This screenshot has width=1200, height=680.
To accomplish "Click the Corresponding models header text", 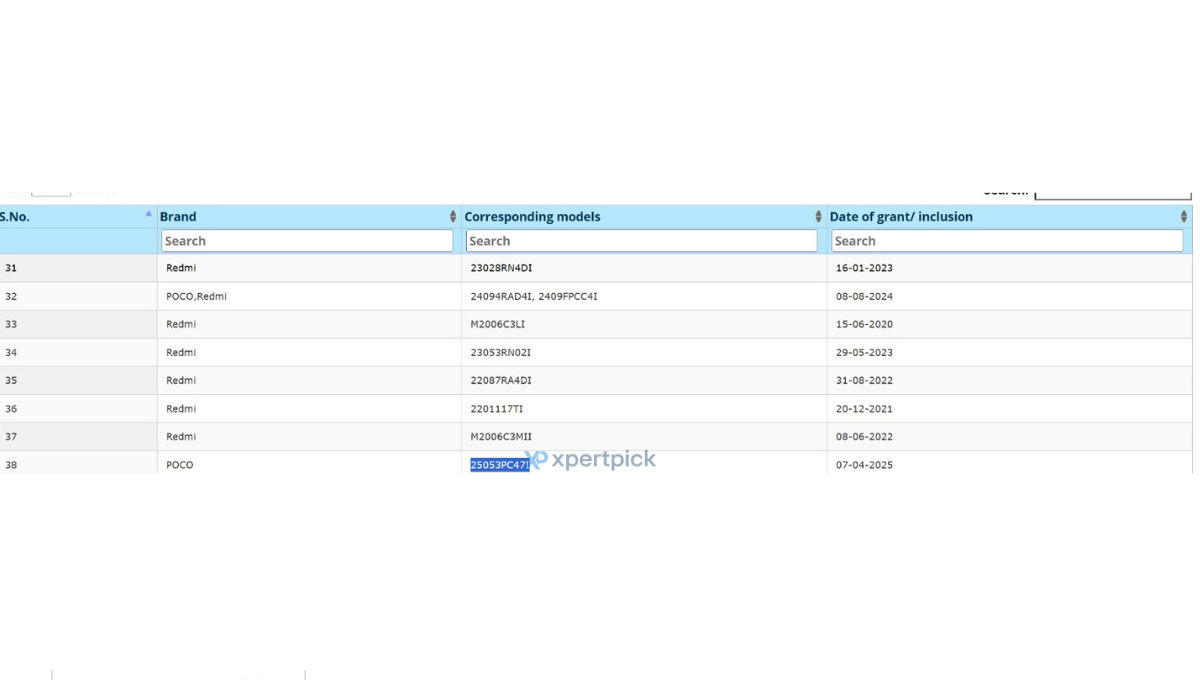I will point(532,217).
